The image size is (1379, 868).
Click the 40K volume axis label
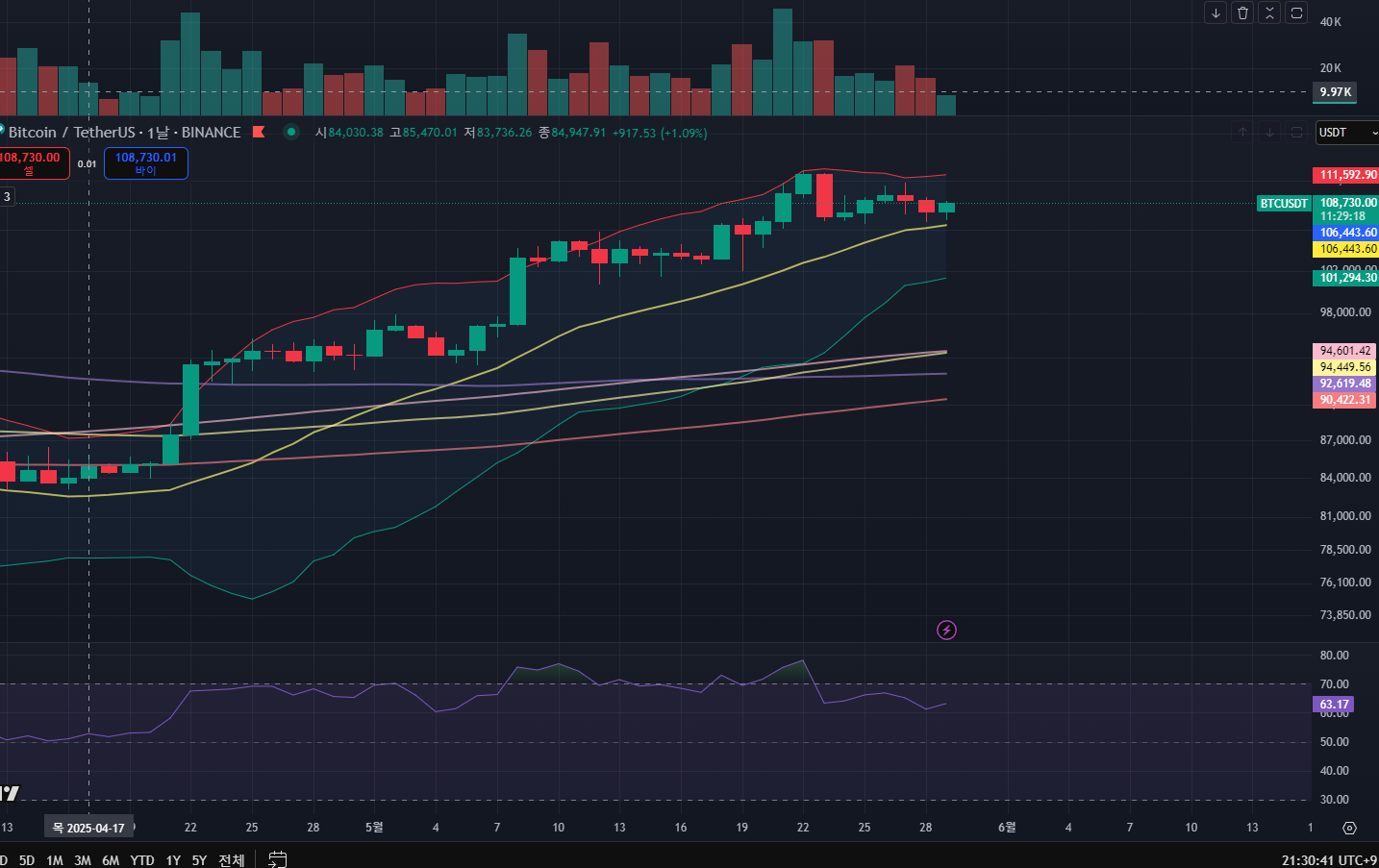pyautogui.click(x=1331, y=22)
